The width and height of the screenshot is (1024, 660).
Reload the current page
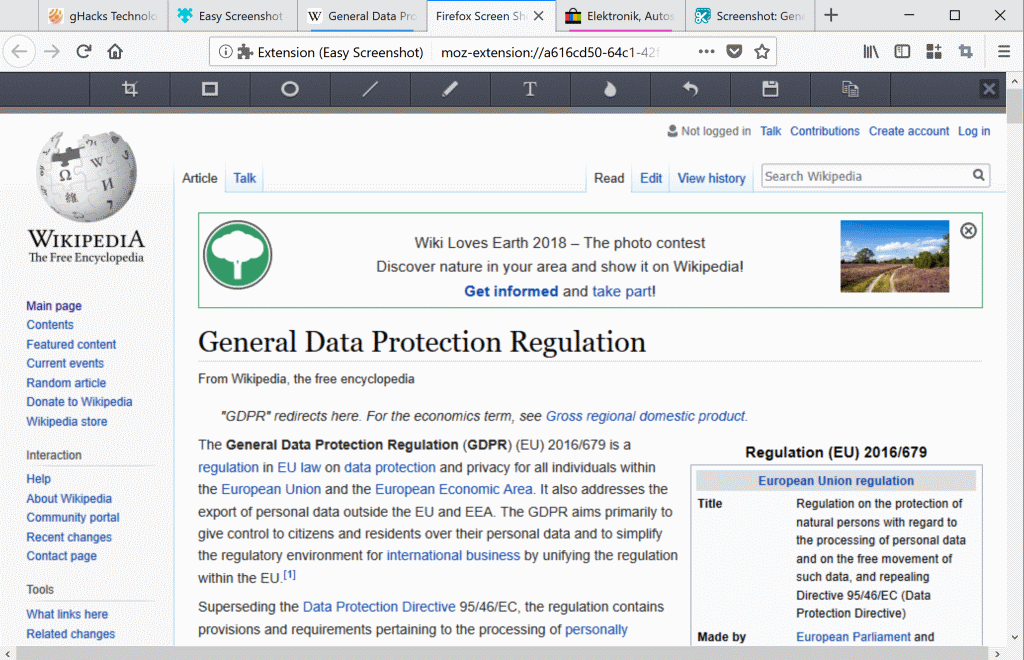click(x=84, y=52)
